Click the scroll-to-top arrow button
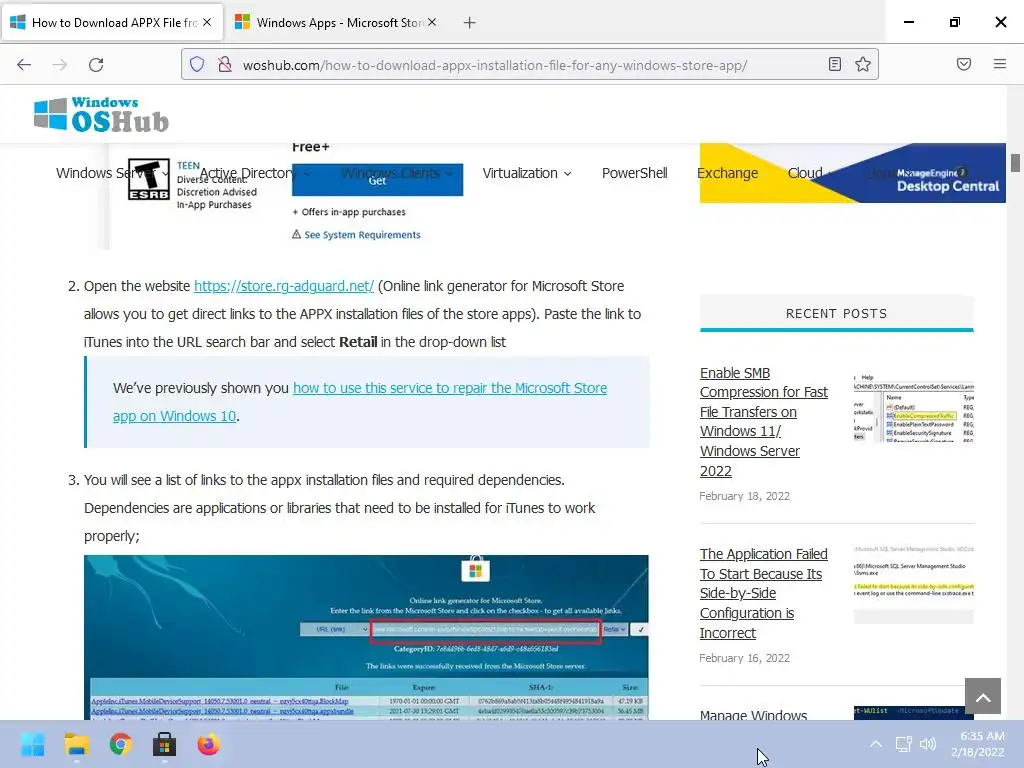The image size is (1024, 768). (982, 696)
